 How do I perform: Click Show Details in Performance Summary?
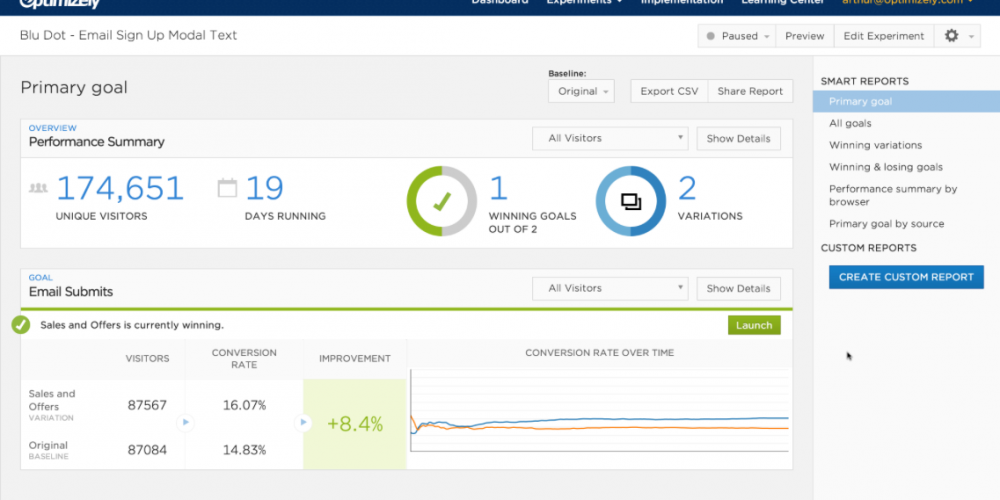739,138
